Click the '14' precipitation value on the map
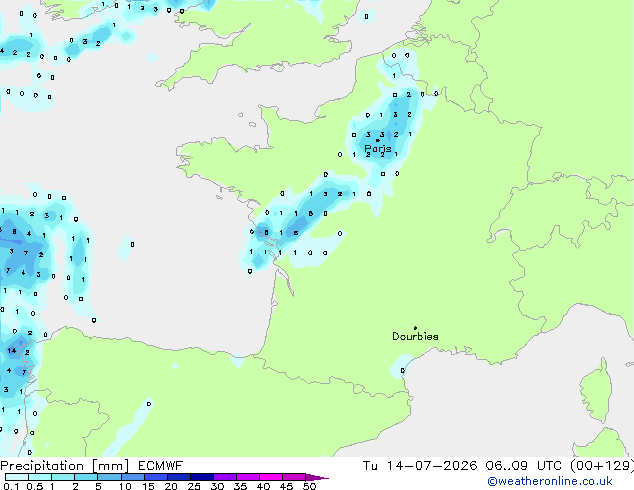Screen dimensions: 634x490 click(x=12, y=351)
